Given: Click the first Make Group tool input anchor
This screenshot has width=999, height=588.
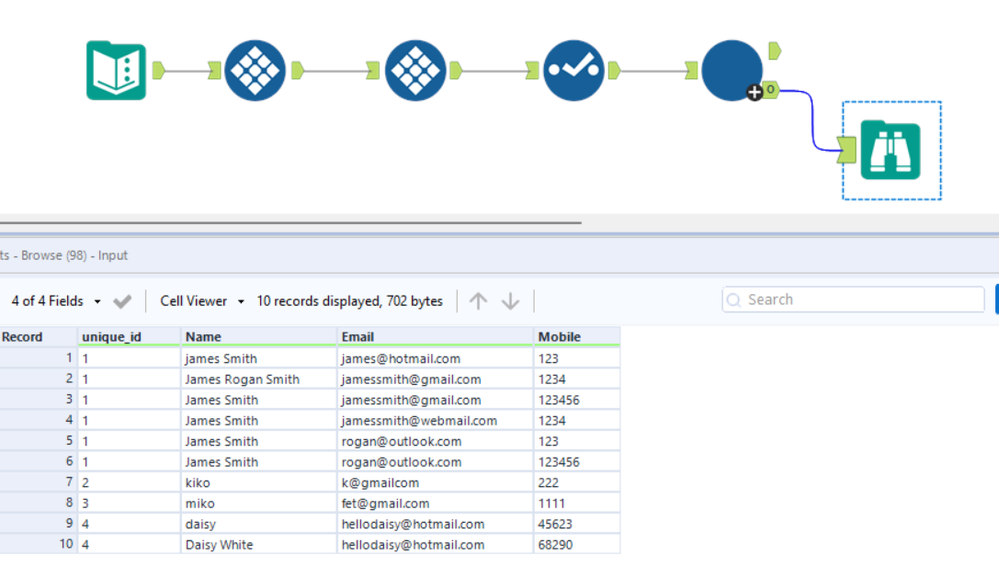Looking at the screenshot, I should (214, 71).
